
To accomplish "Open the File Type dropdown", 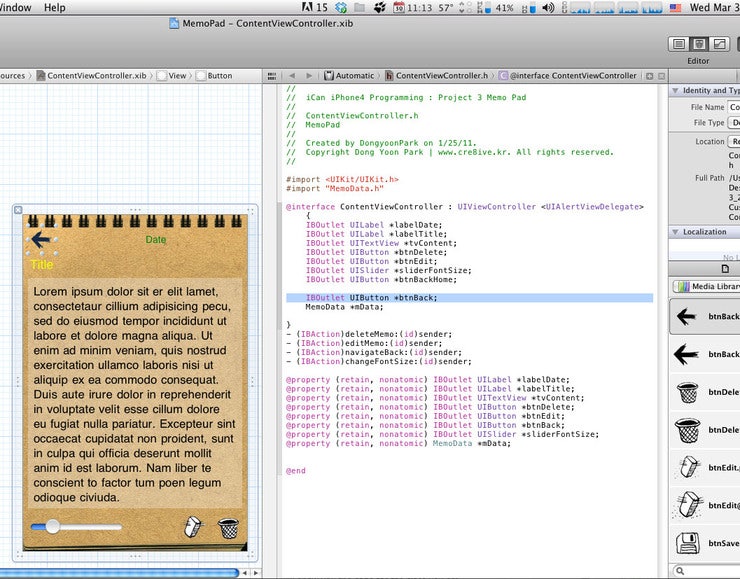I will pyautogui.click(x=734, y=123).
